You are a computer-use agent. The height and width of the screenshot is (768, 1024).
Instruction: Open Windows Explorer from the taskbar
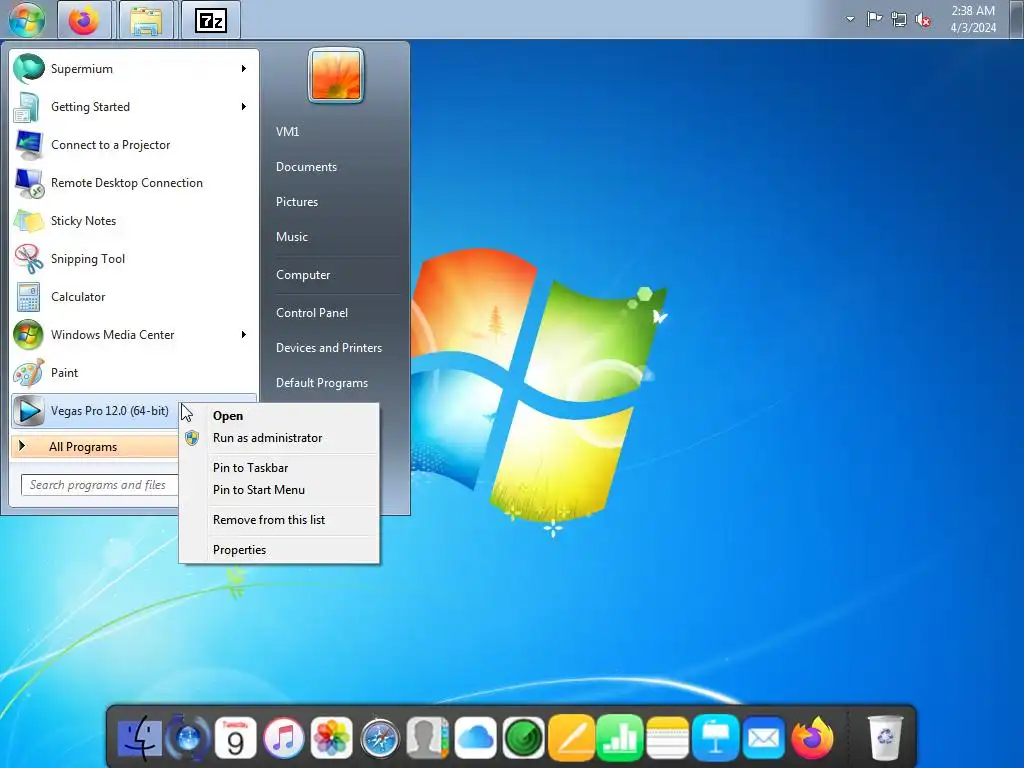coord(147,20)
